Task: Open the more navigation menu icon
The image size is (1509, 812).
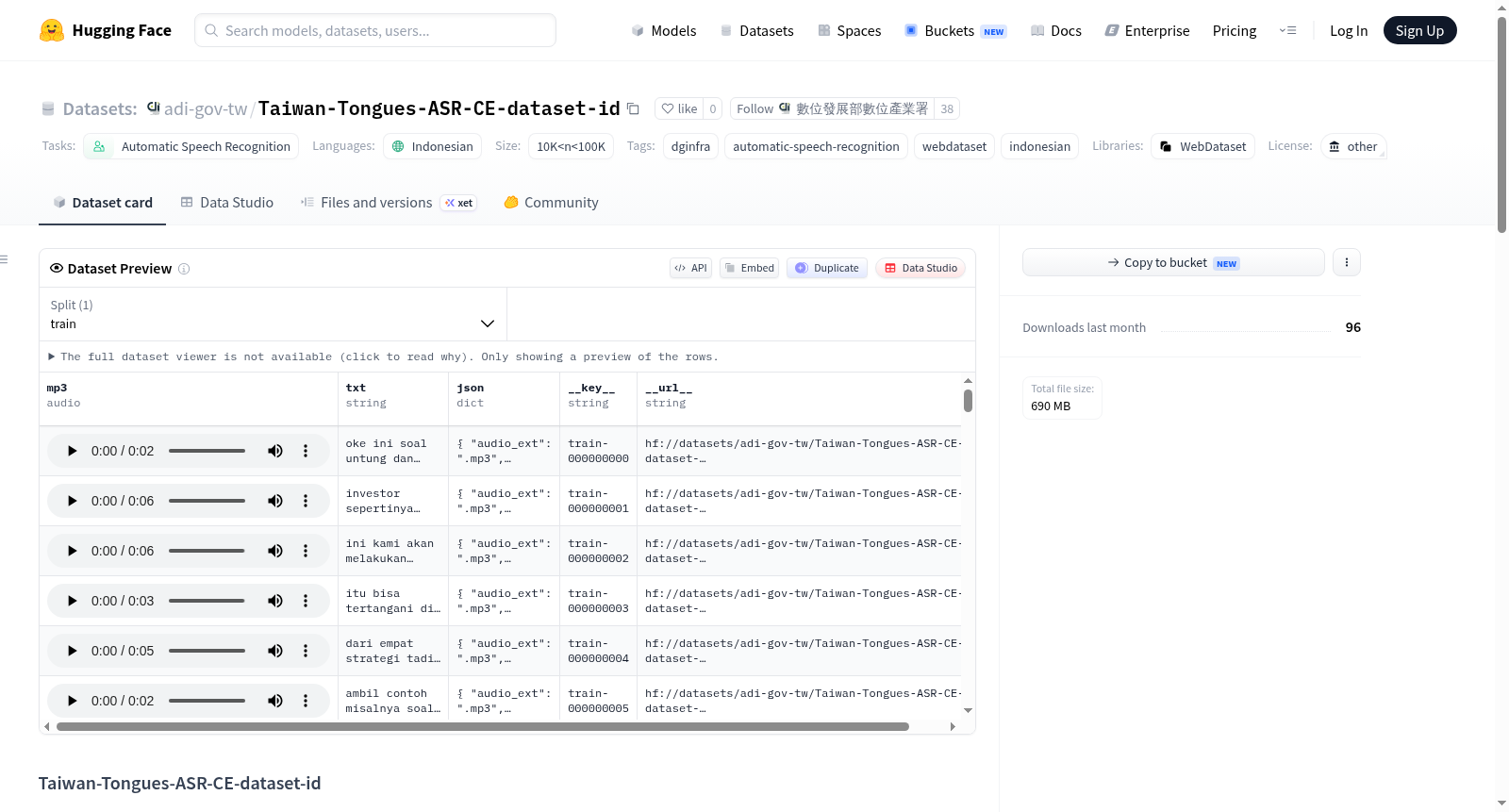Action: 1287,30
